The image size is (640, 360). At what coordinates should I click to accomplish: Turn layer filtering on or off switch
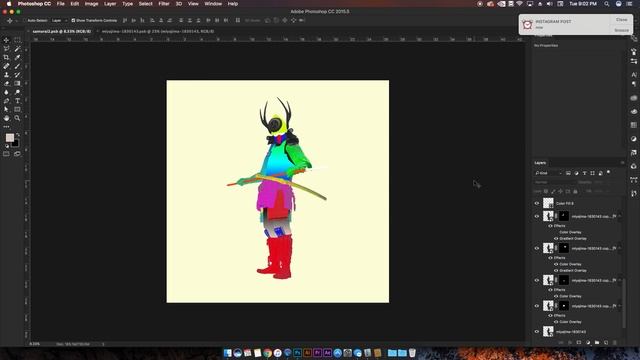pos(609,173)
